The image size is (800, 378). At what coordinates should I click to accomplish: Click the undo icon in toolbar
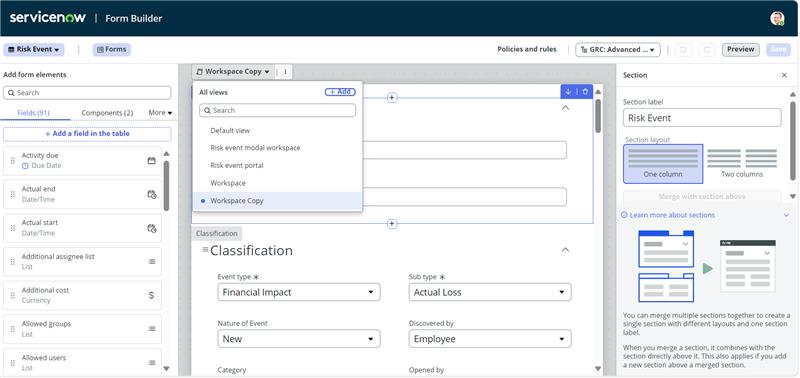[x=683, y=49]
